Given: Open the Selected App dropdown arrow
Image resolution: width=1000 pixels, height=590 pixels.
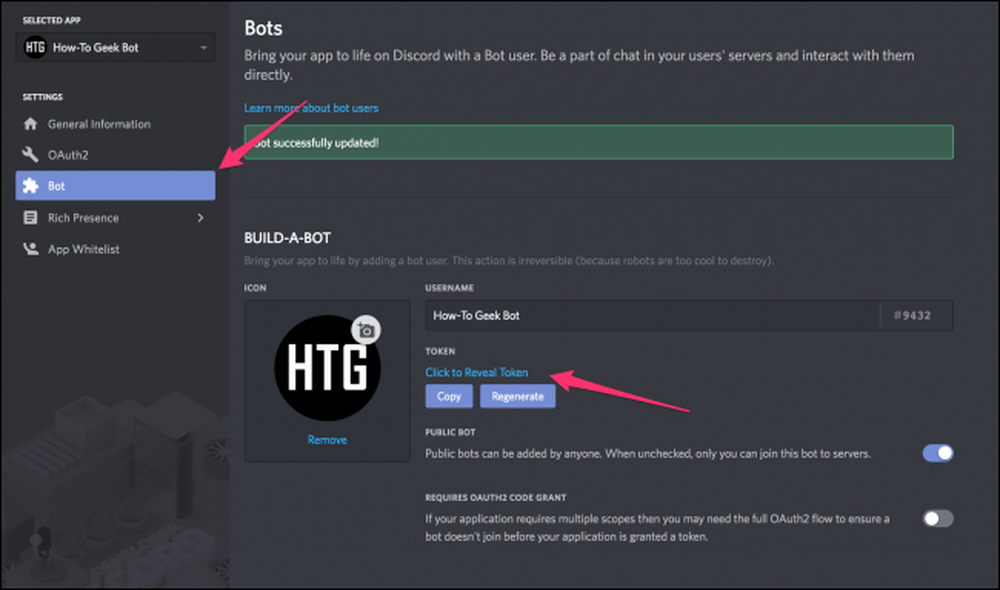Looking at the screenshot, I should click(203, 48).
